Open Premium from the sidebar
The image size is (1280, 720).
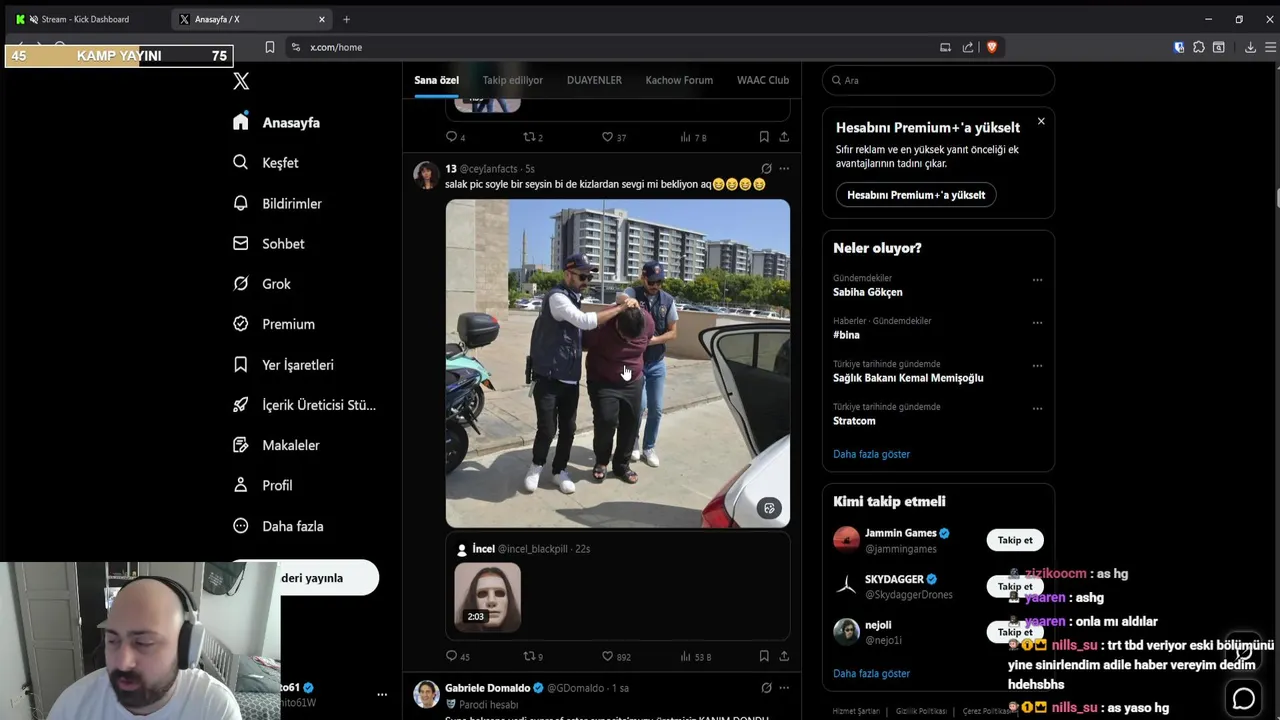click(273, 324)
